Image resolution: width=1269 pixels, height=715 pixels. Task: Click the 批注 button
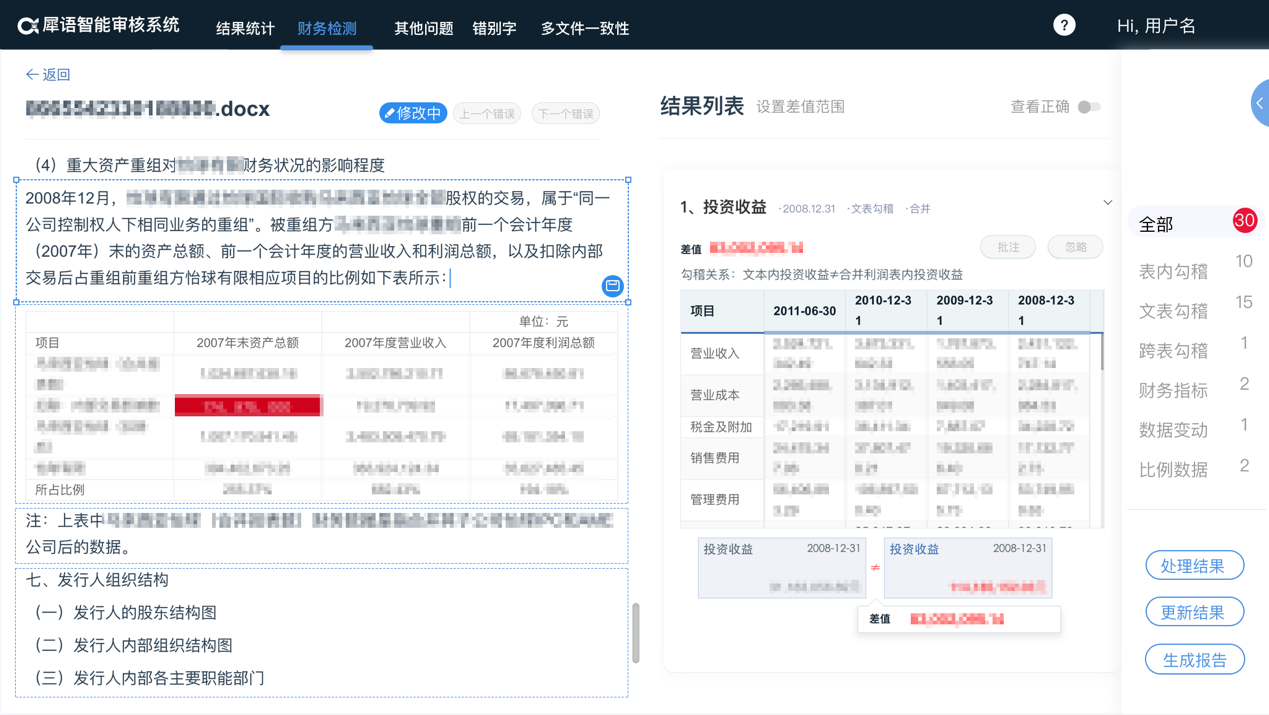click(1008, 247)
